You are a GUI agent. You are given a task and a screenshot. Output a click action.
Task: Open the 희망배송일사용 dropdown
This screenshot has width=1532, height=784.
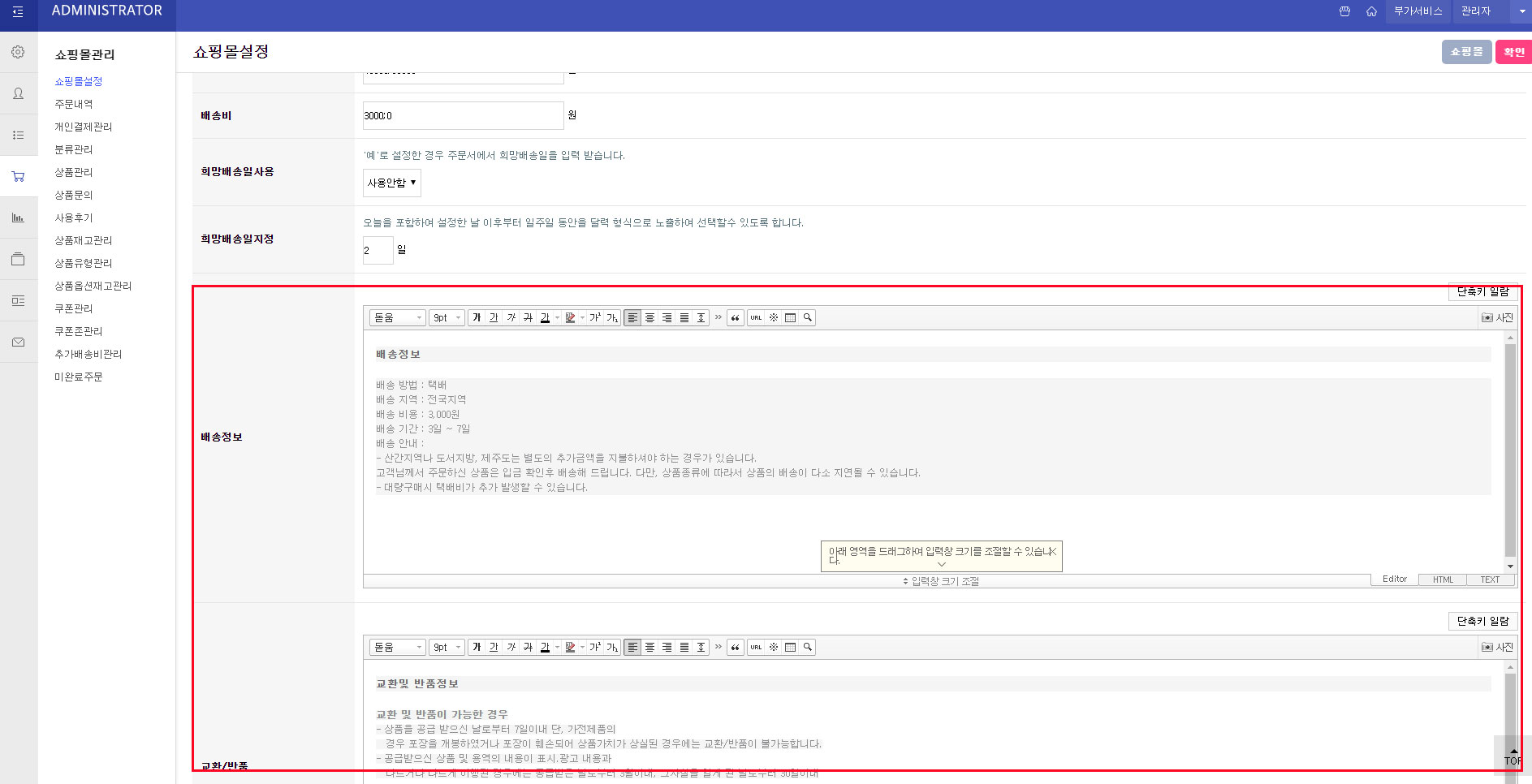click(x=391, y=183)
